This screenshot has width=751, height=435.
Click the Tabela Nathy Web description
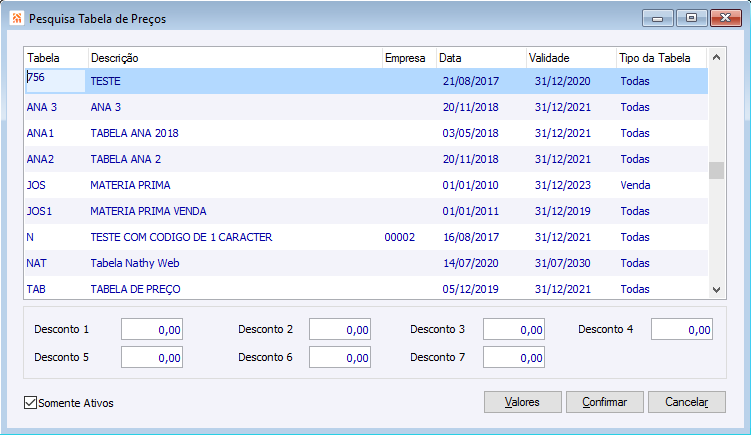click(135, 263)
